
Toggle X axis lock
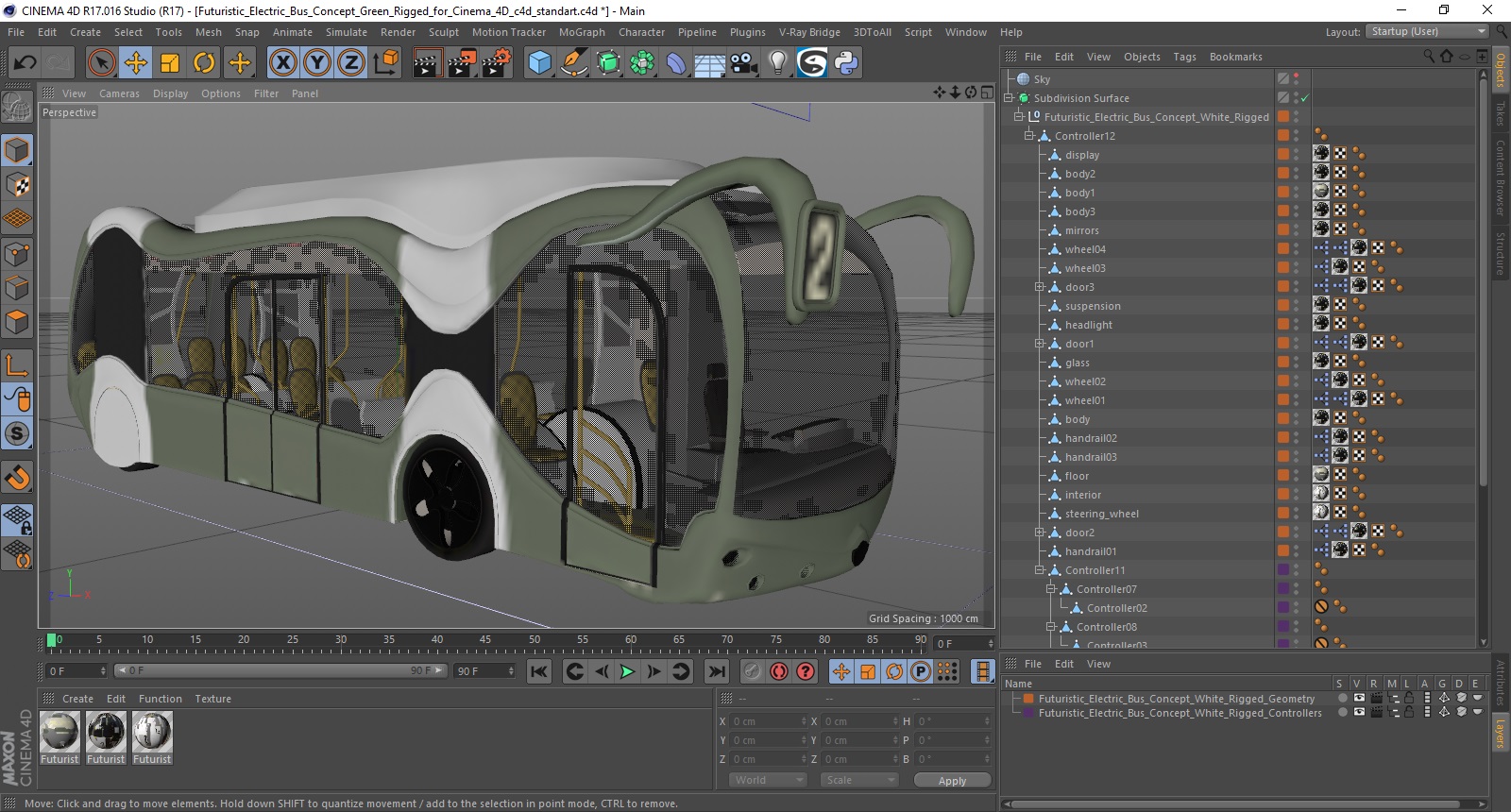282,63
